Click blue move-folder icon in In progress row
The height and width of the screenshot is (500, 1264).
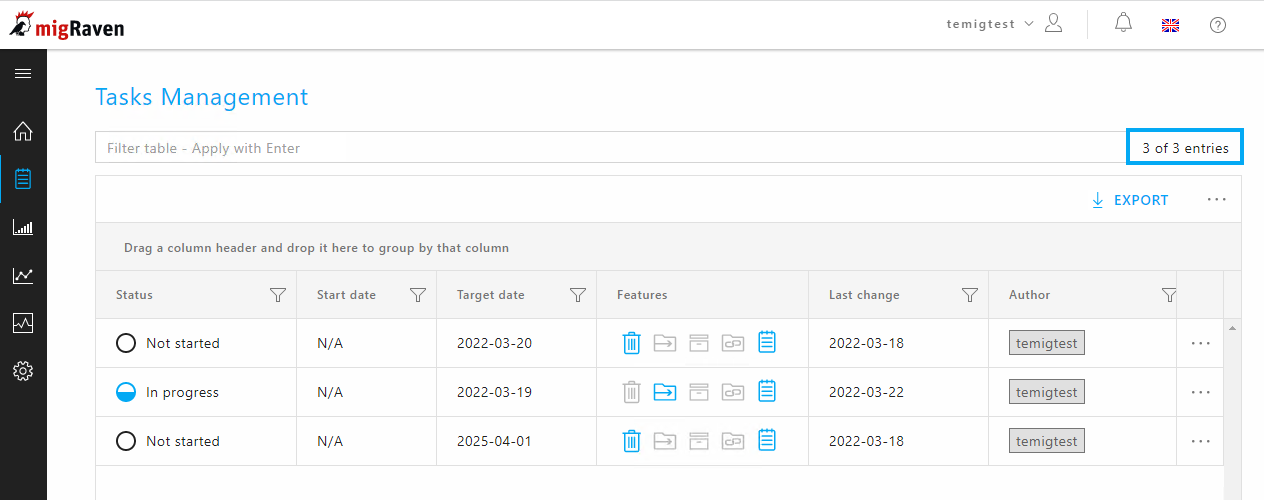coord(665,392)
